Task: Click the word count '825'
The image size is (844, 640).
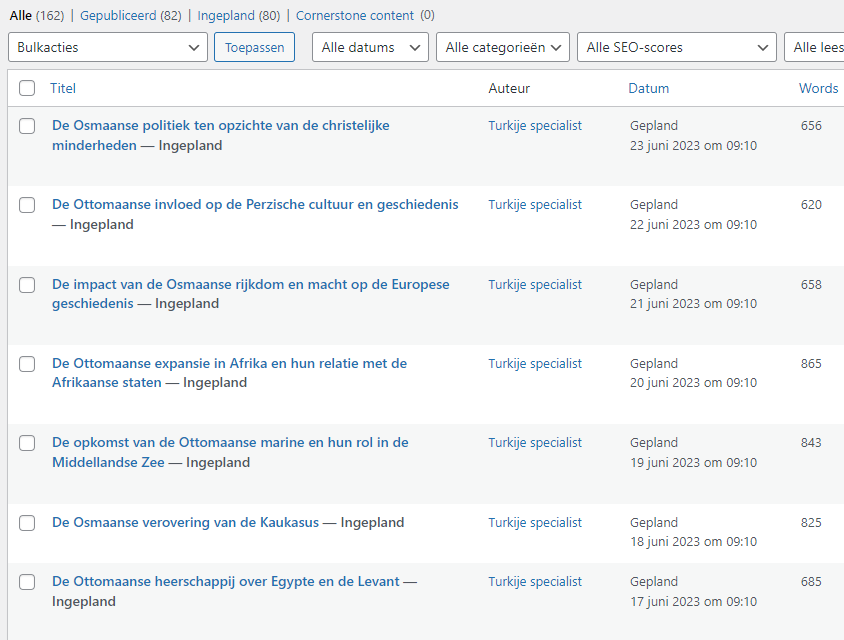Action: pyautogui.click(x=811, y=522)
